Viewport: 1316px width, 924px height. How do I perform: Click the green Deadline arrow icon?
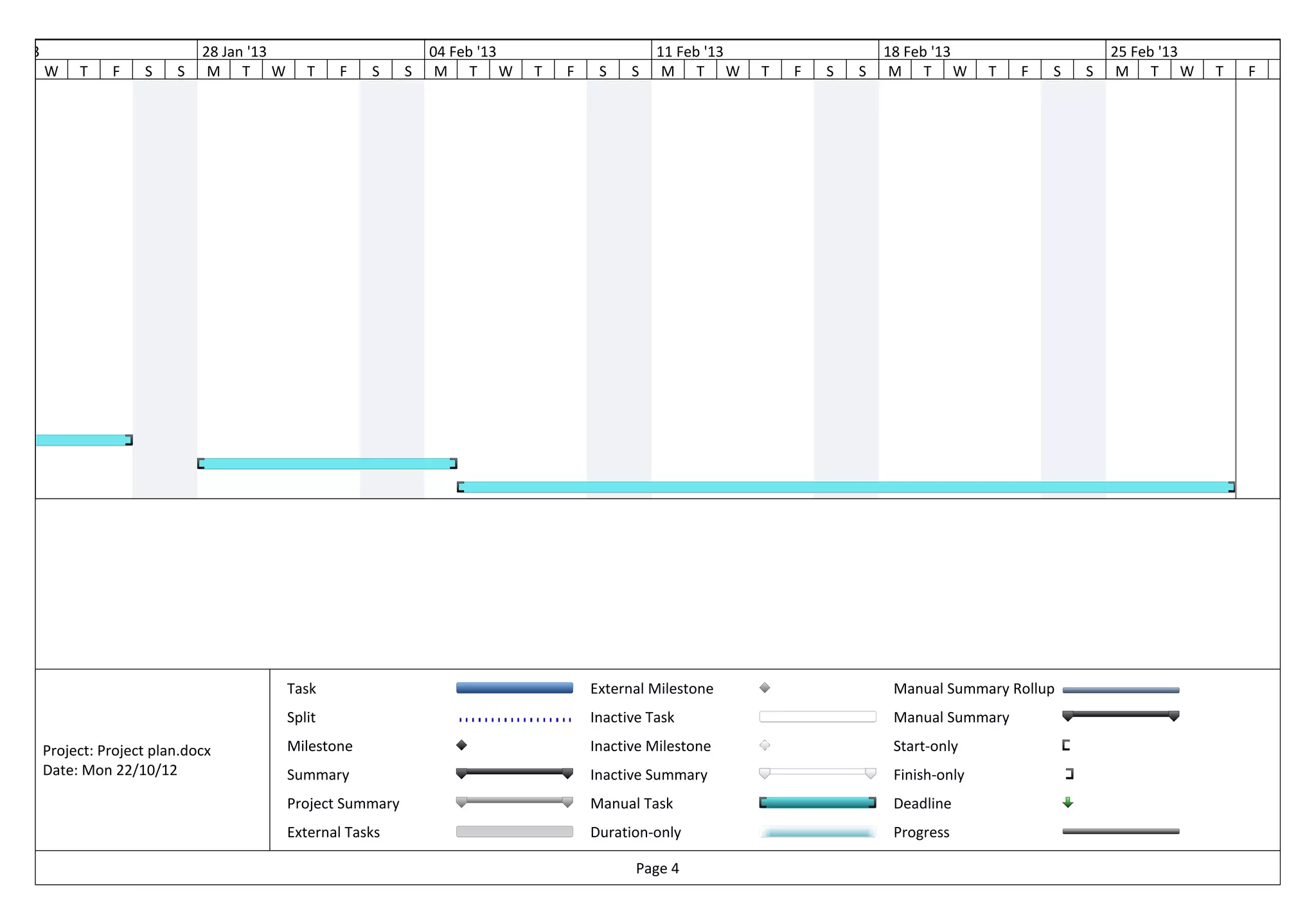(x=1068, y=803)
